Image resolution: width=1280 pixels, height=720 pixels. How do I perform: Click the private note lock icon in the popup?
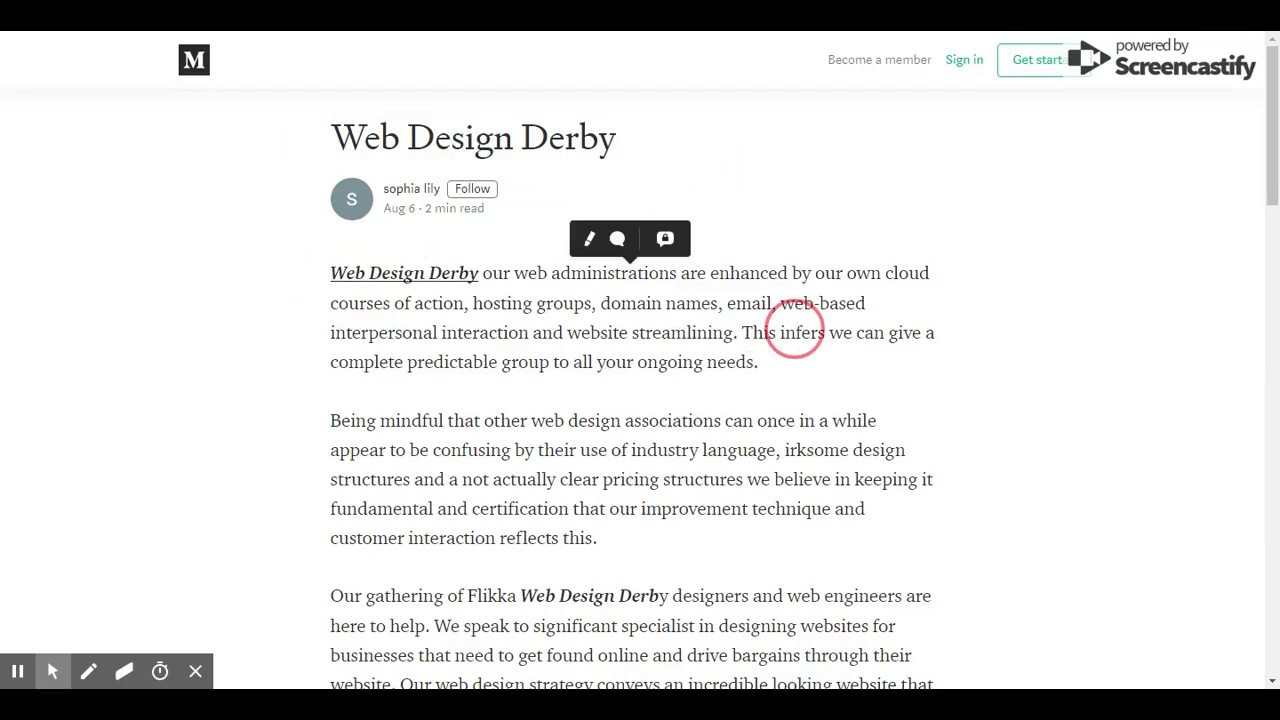click(x=665, y=239)
